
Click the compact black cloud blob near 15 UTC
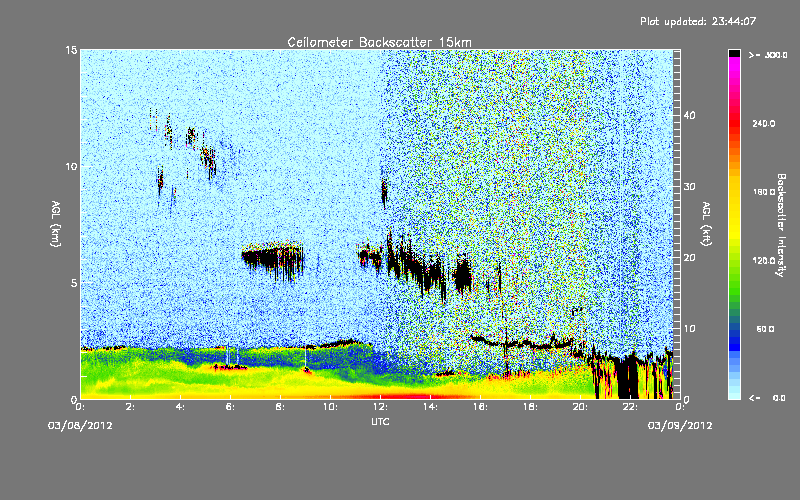point(463,276)
